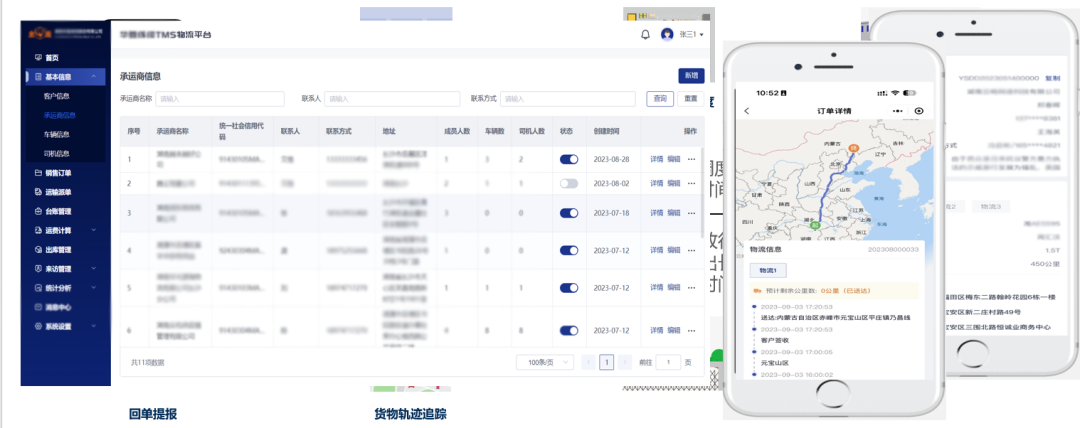1080x428 pixels.
Task: Click the previous page arrow
Action: click(x=589, y=363)
